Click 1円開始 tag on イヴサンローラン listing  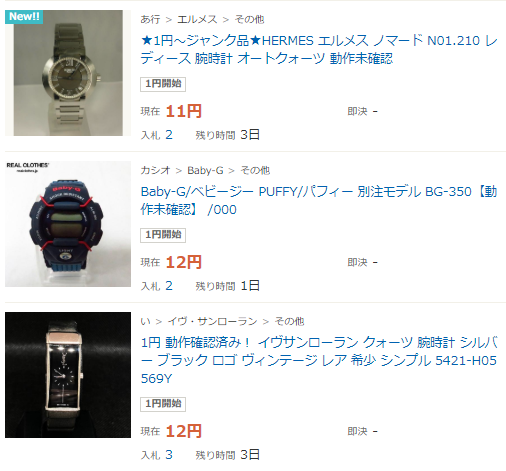click(x=163, y=404)
